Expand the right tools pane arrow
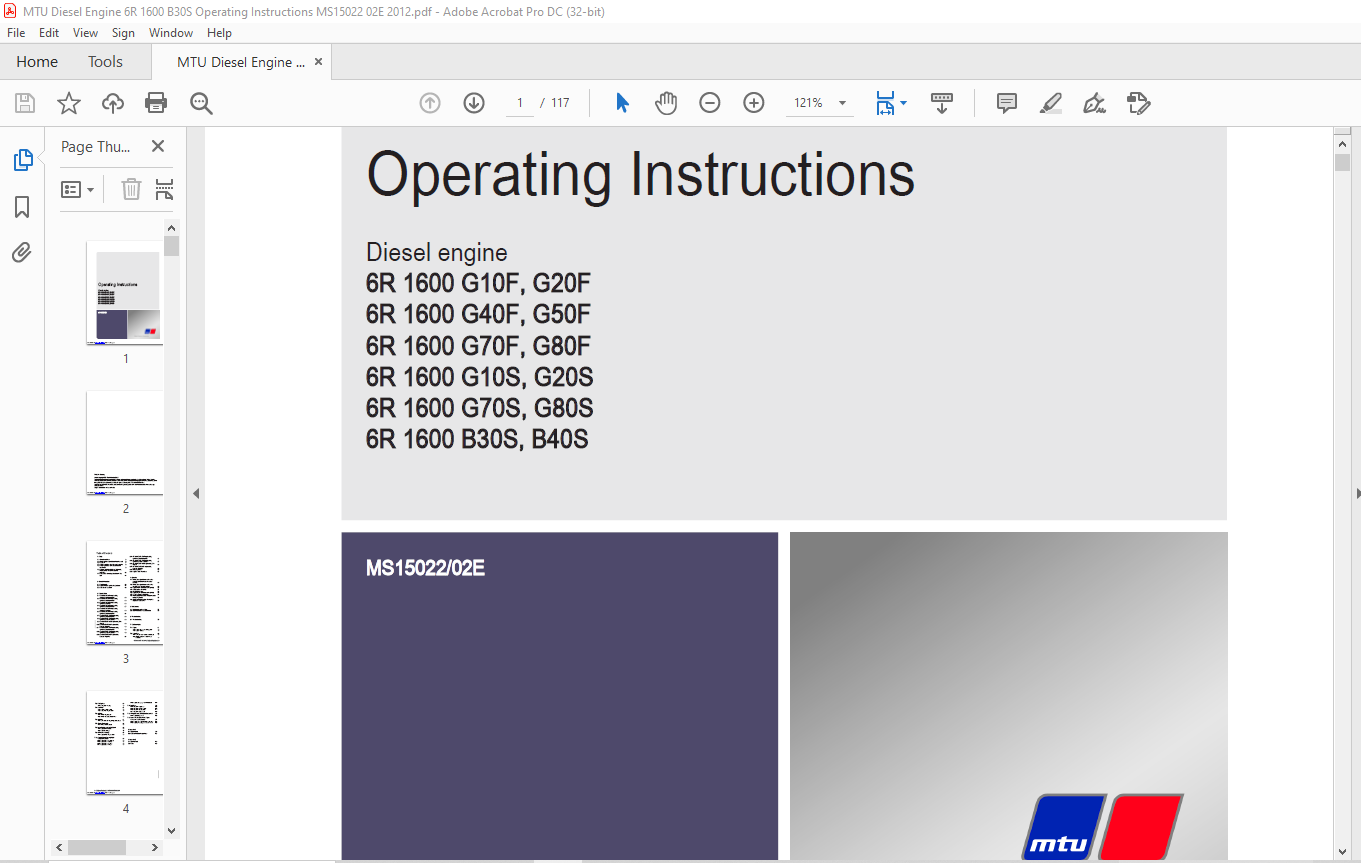Screen dimensions: 1361x863 (1357, 493)
